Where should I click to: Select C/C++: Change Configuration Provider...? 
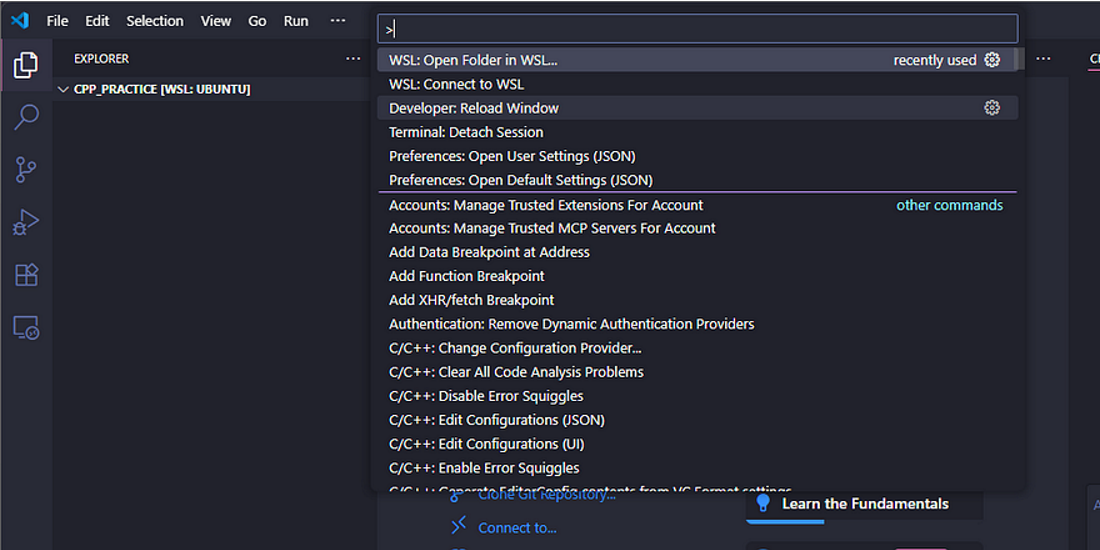(x=697, y=348)
